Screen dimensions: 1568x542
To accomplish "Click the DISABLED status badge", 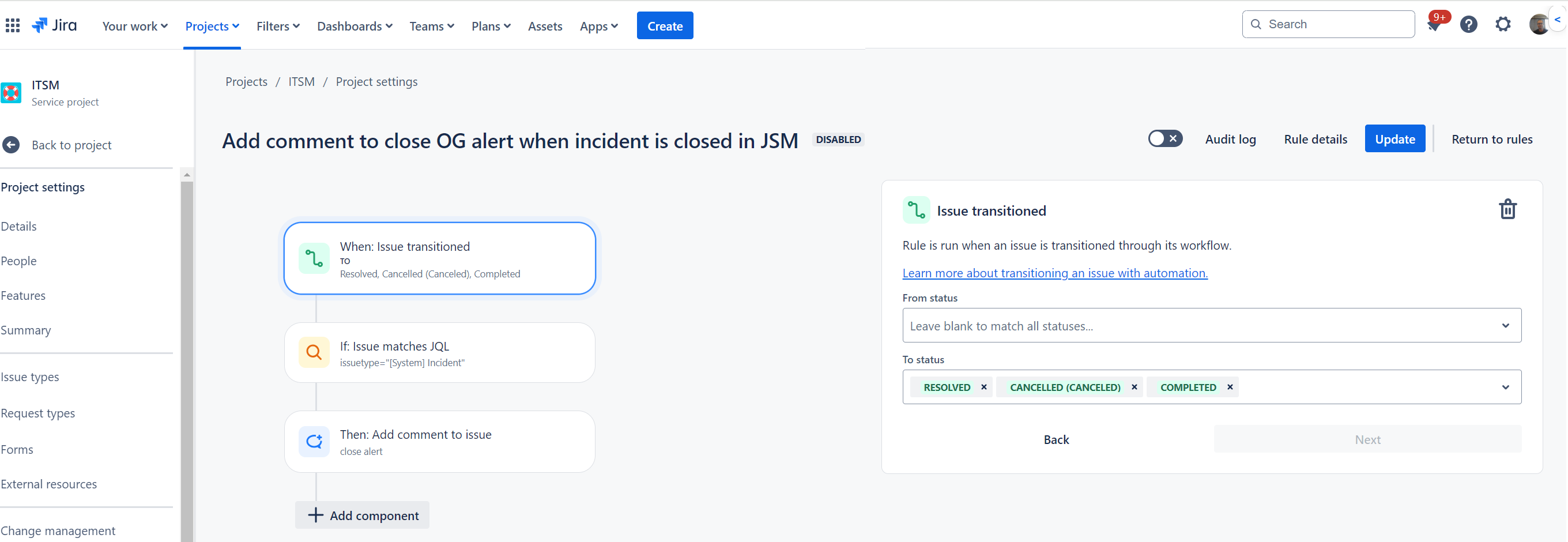I will [x=838, y=140].
